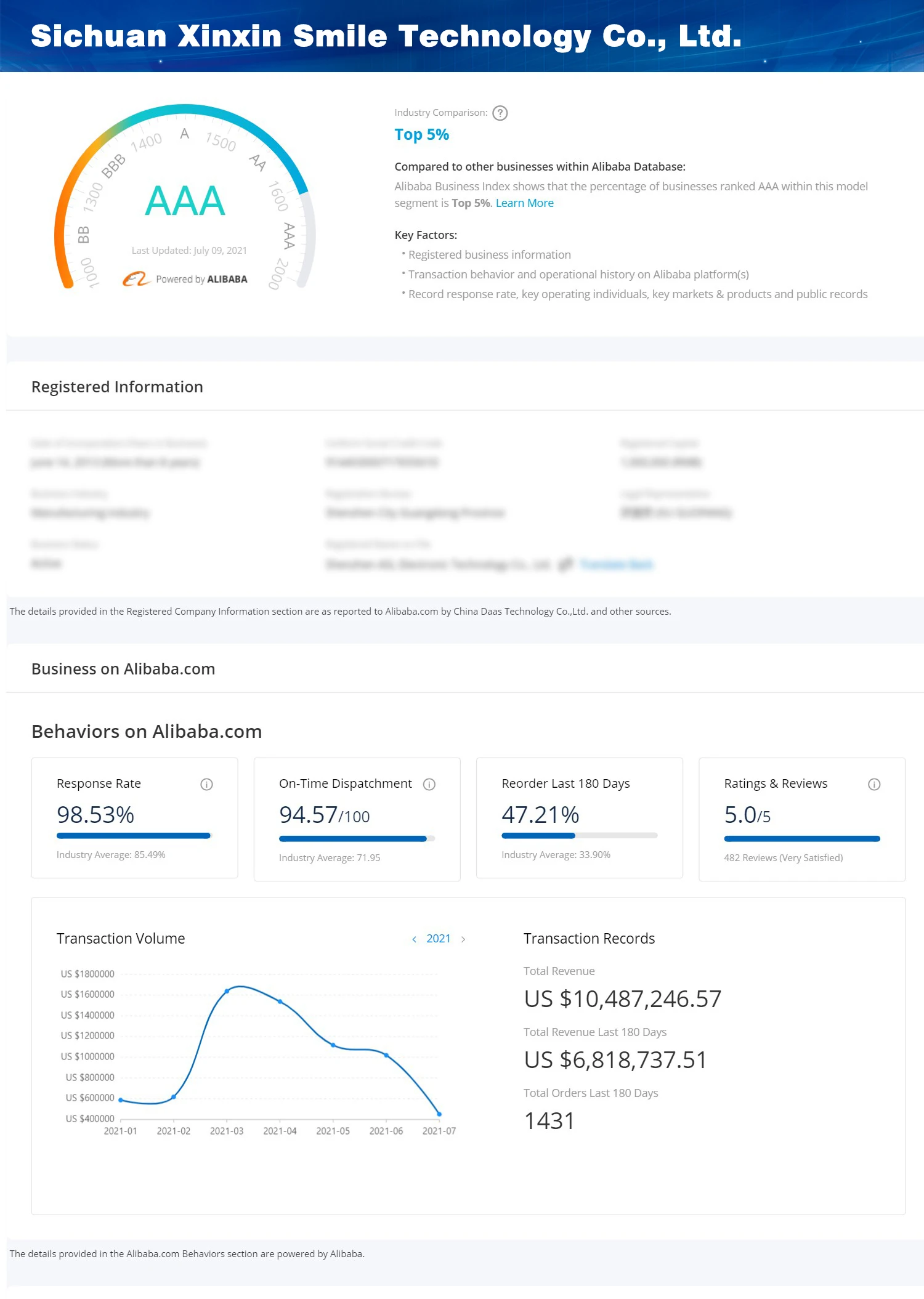
Task: Click the 2021 year label
Action: 438,939
